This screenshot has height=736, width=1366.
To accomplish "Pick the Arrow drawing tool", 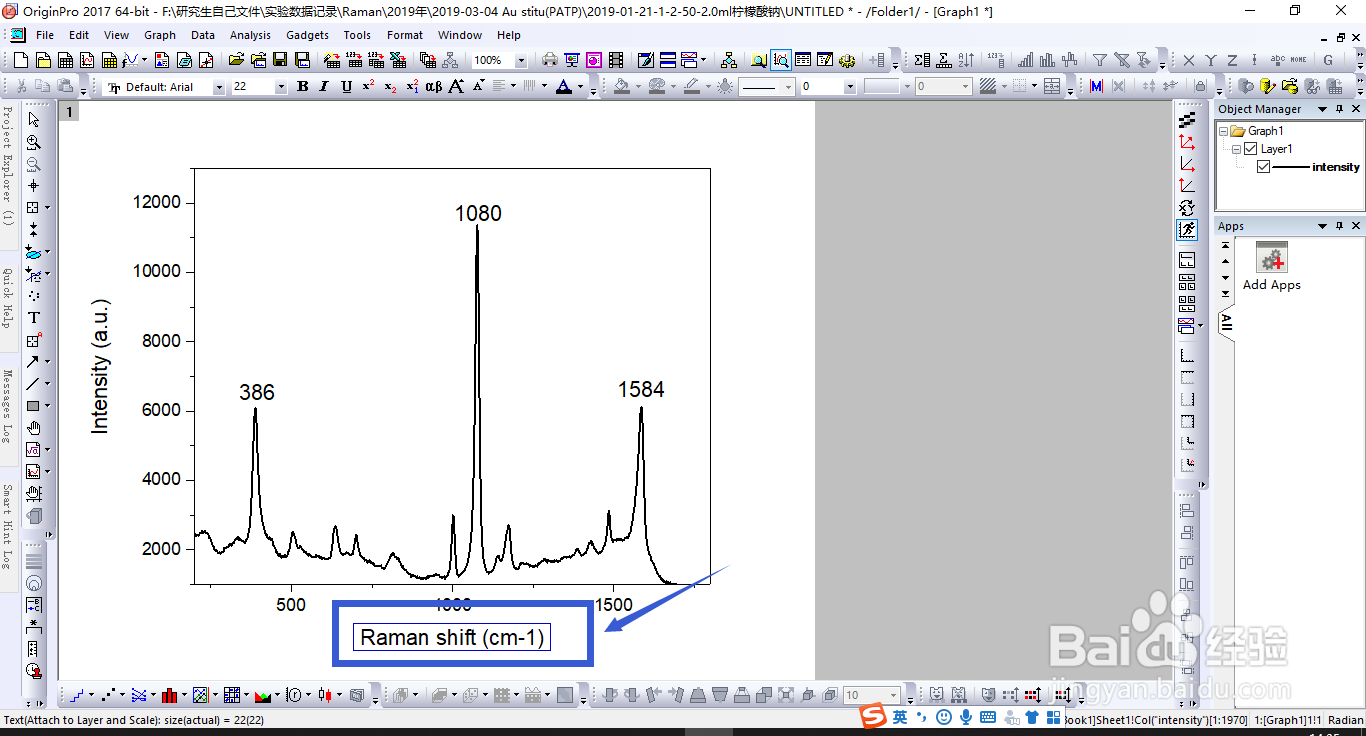I will pyautogui.click(x=33, y=362).
